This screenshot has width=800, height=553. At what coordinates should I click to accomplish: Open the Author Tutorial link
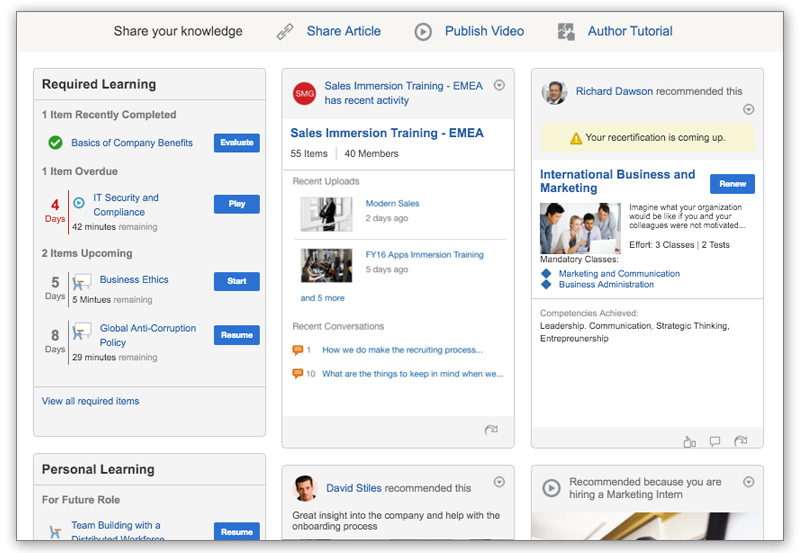[630, 31]
